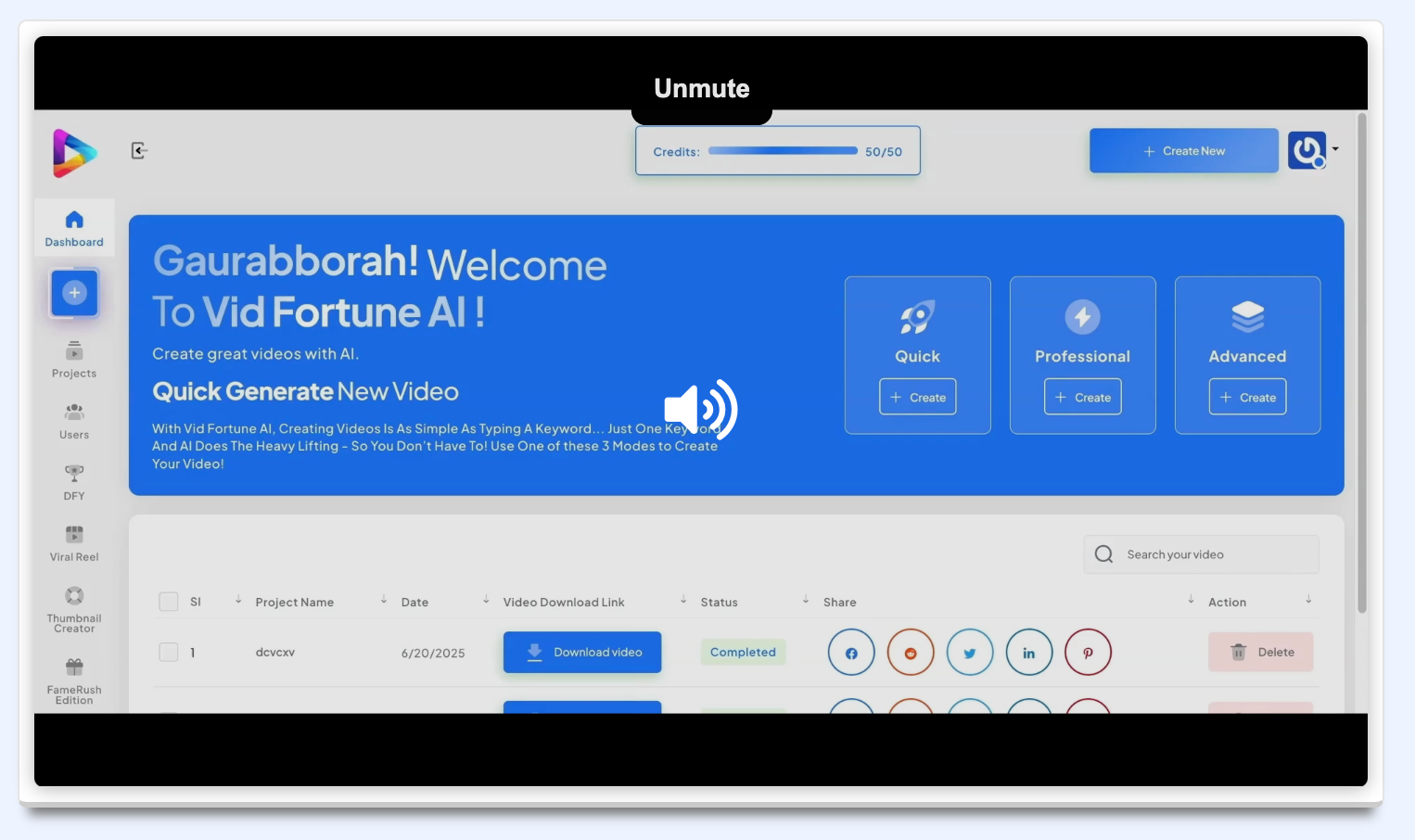Click Create under Professional mode

(x=1083, y=397)
